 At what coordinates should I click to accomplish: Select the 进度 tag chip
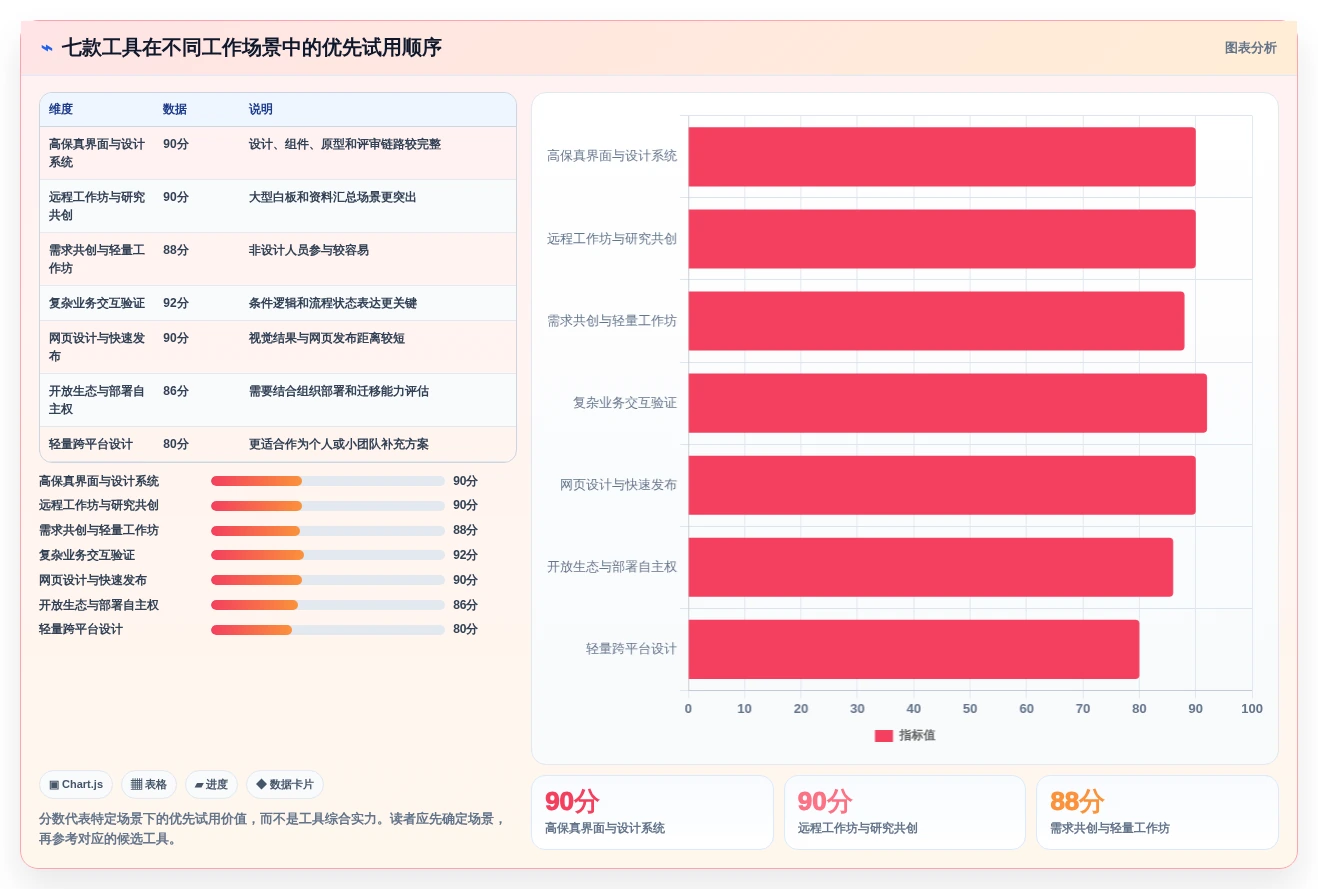pyautogui.click(x=211, y=785)
